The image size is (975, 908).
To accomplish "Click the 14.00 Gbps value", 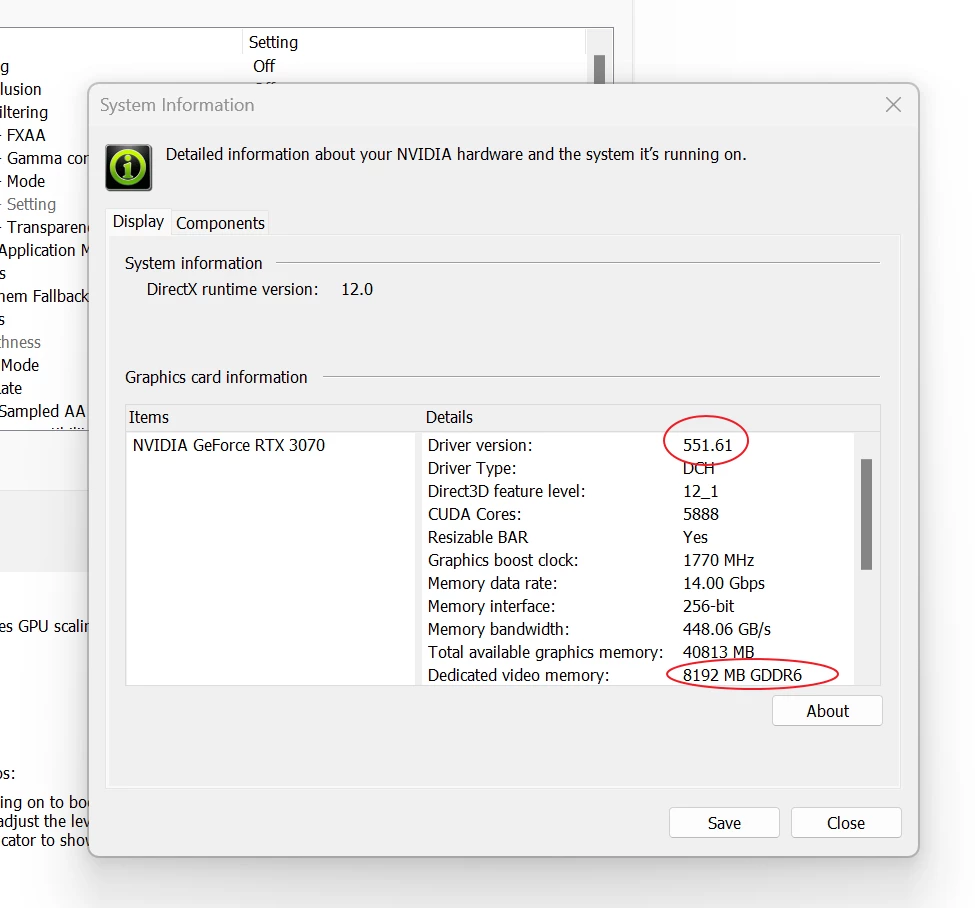I will [723, 583].
